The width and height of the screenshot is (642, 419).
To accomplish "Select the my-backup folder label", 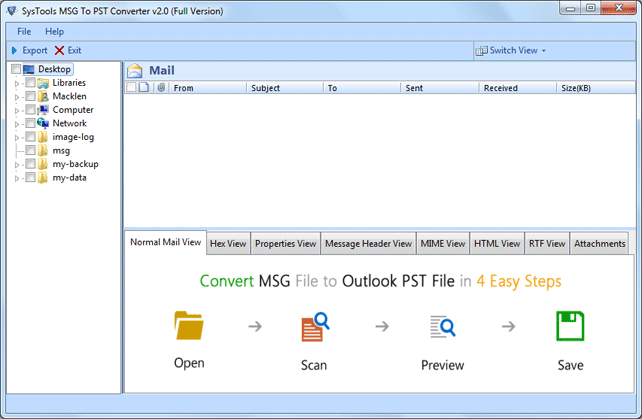I will 75,164.
